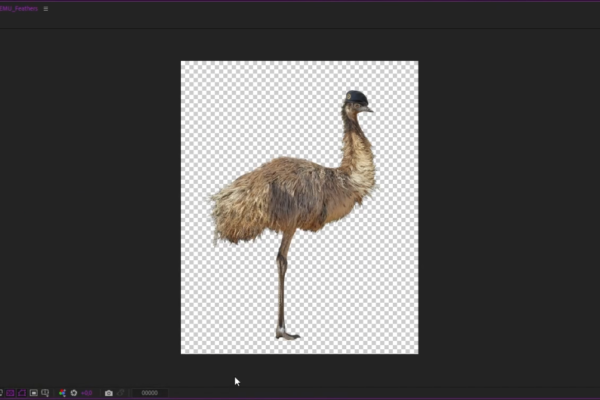This screenshot has height=400, width=600.
Task: Take a snapshot with the camera icon
Action: click(x=109, y=393)
